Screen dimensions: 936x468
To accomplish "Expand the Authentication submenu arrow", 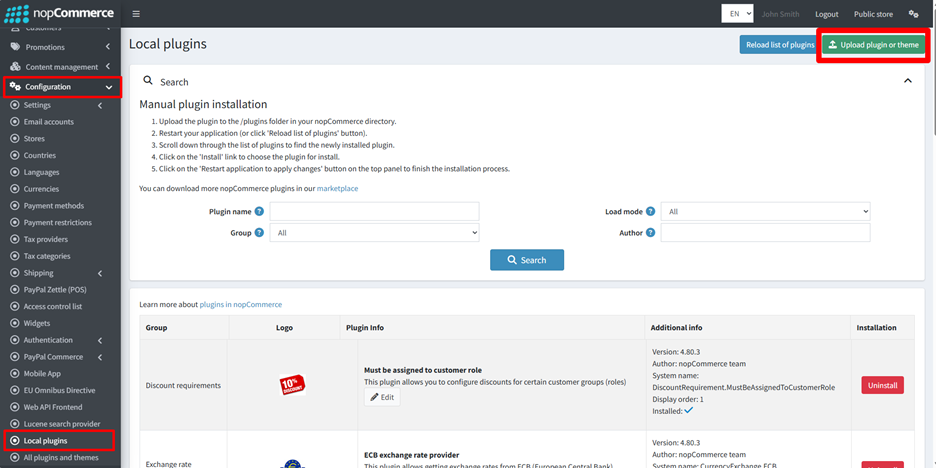I will pyautogui.click(x=100, y=340).
